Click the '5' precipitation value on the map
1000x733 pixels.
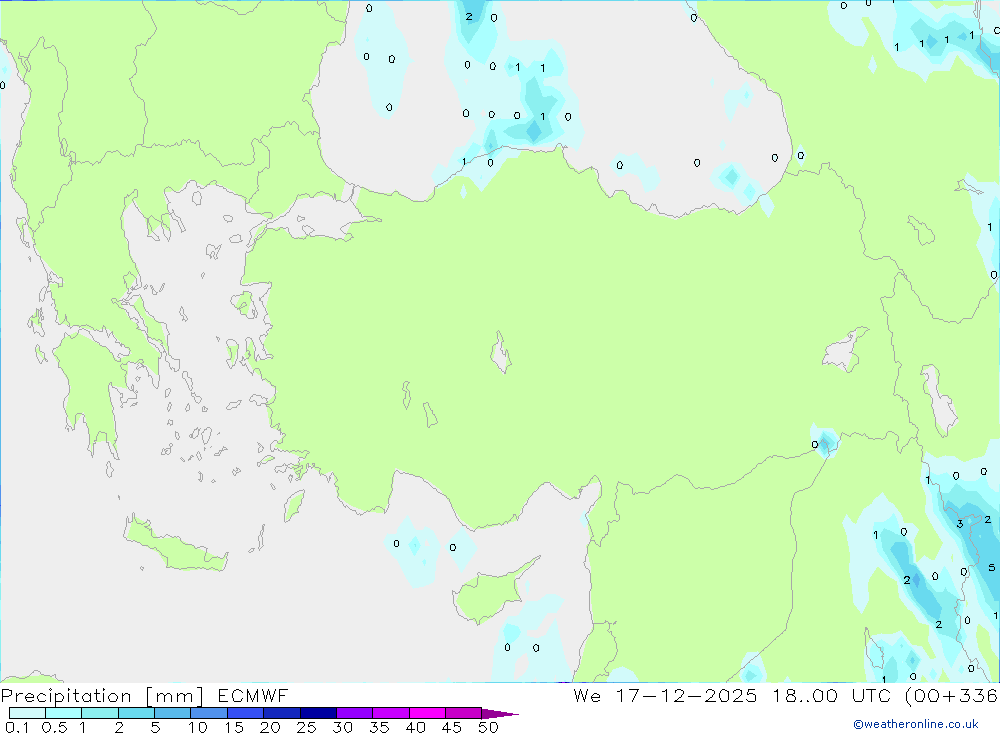(991, 567)
